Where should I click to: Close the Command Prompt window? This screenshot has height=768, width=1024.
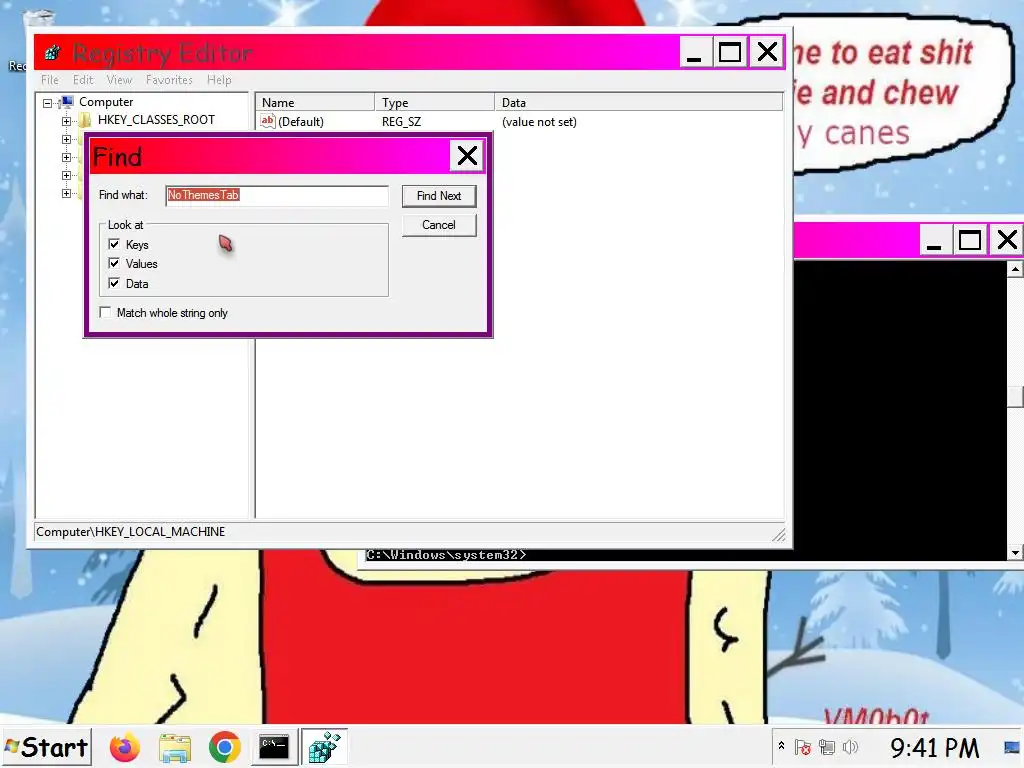click(x=1007, y=240)
